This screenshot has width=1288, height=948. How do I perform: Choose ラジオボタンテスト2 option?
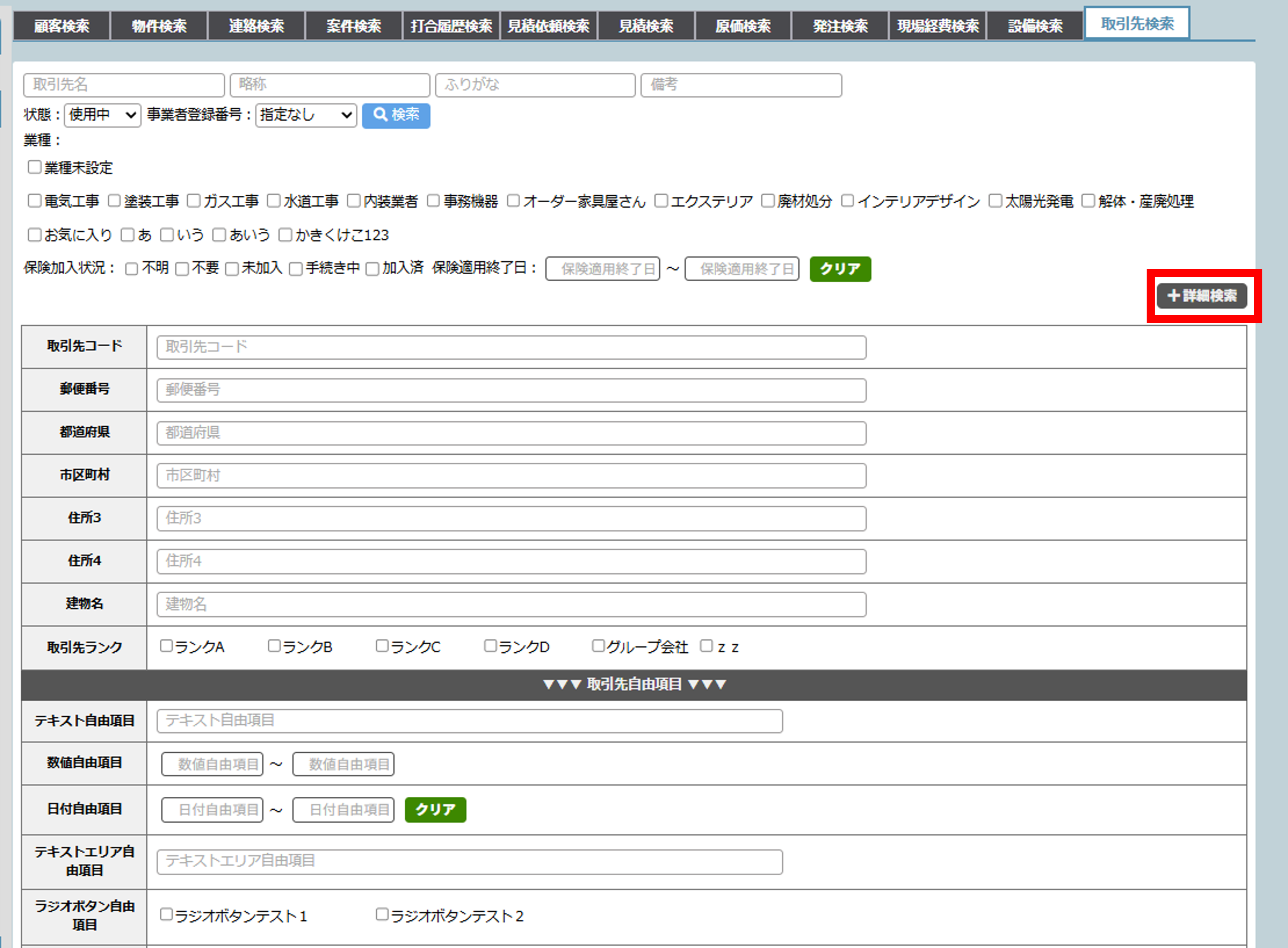point(382,914)
